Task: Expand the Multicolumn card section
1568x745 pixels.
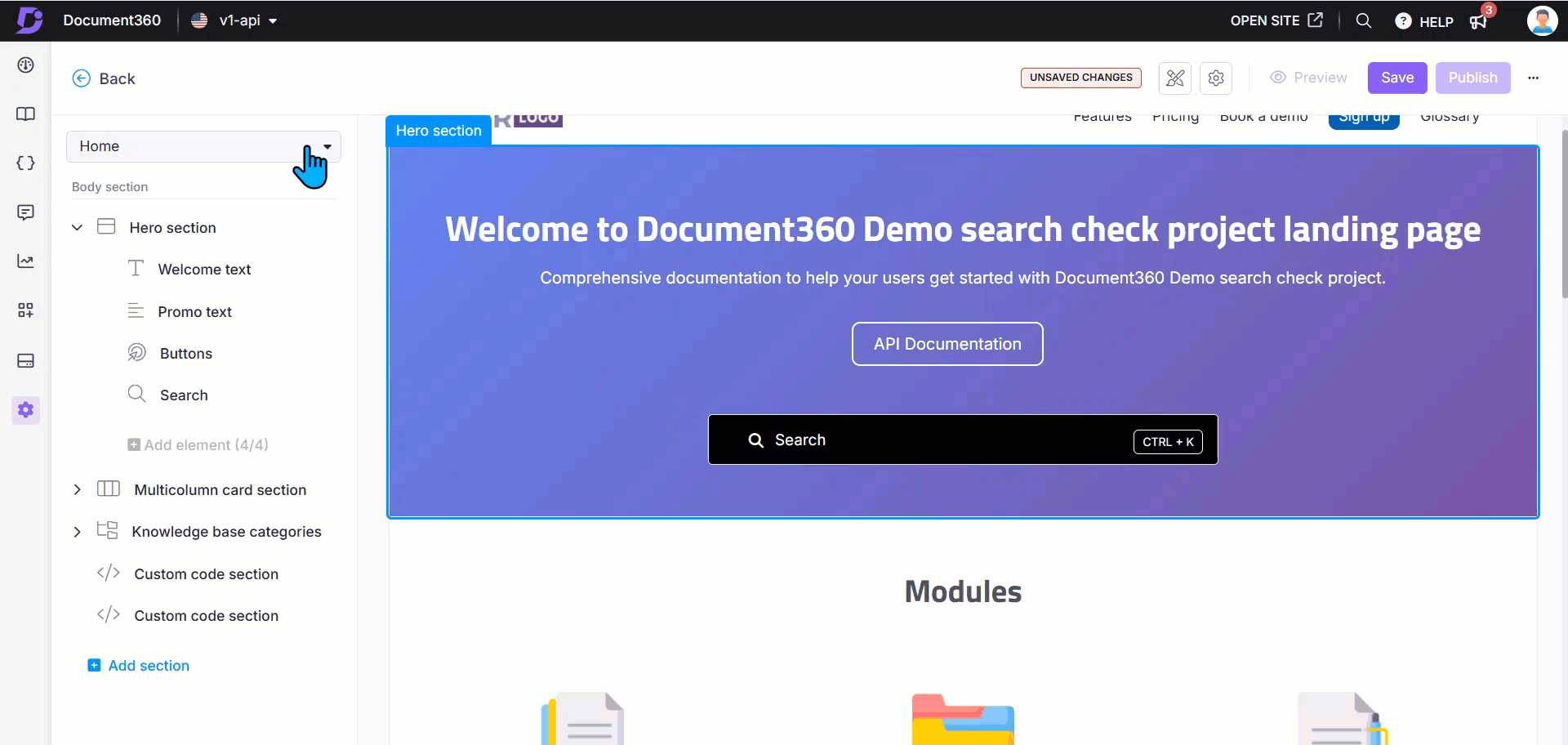Action: click(x=77, y=490)
